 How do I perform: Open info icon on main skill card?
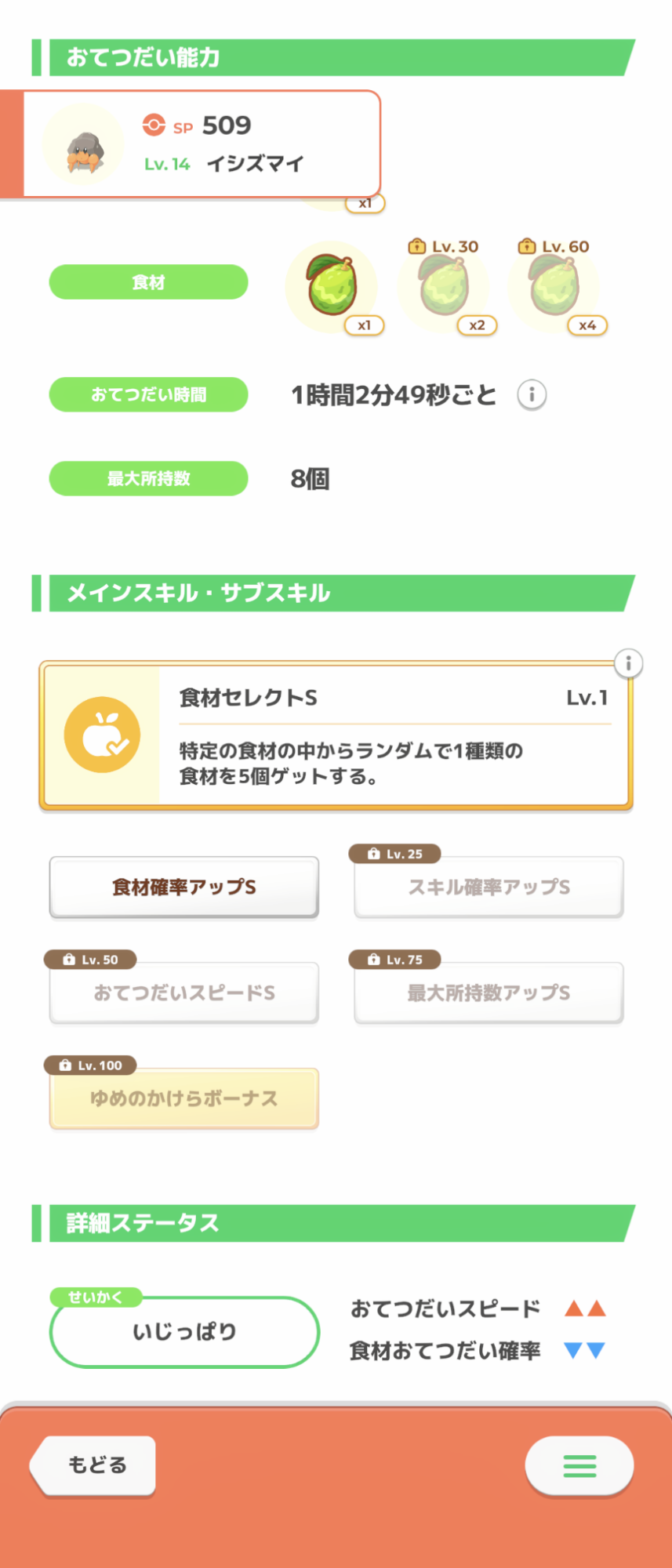[x=628, y=663]
